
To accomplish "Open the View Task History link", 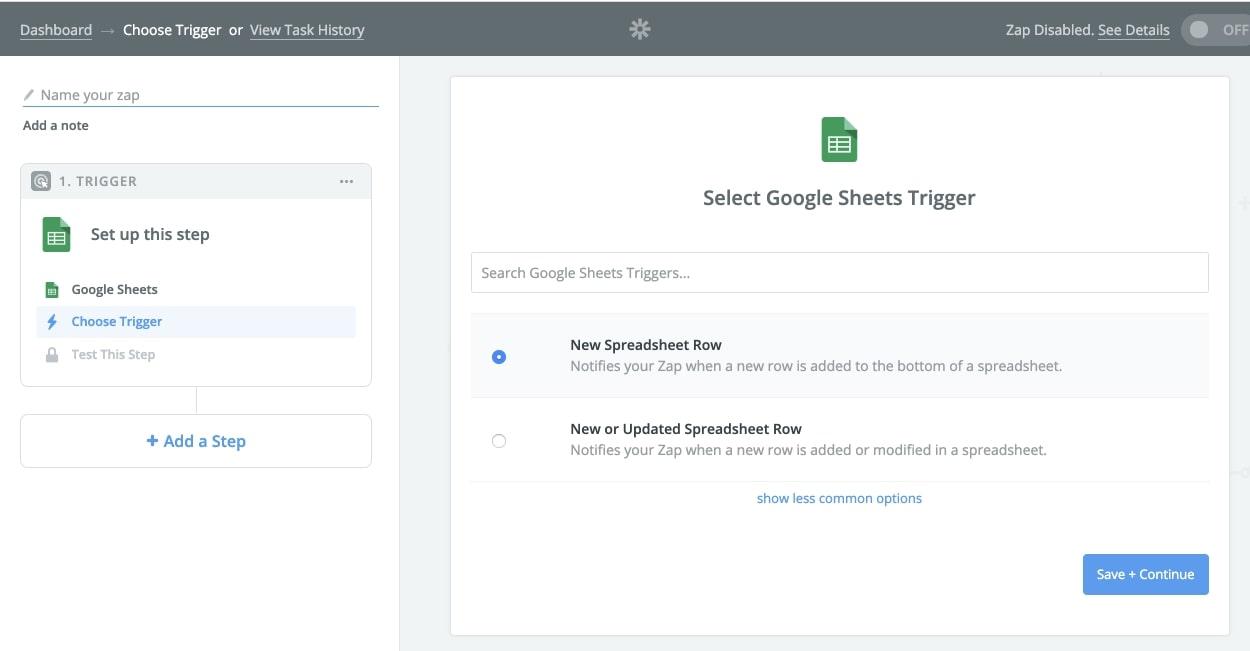I will [307, 30].
